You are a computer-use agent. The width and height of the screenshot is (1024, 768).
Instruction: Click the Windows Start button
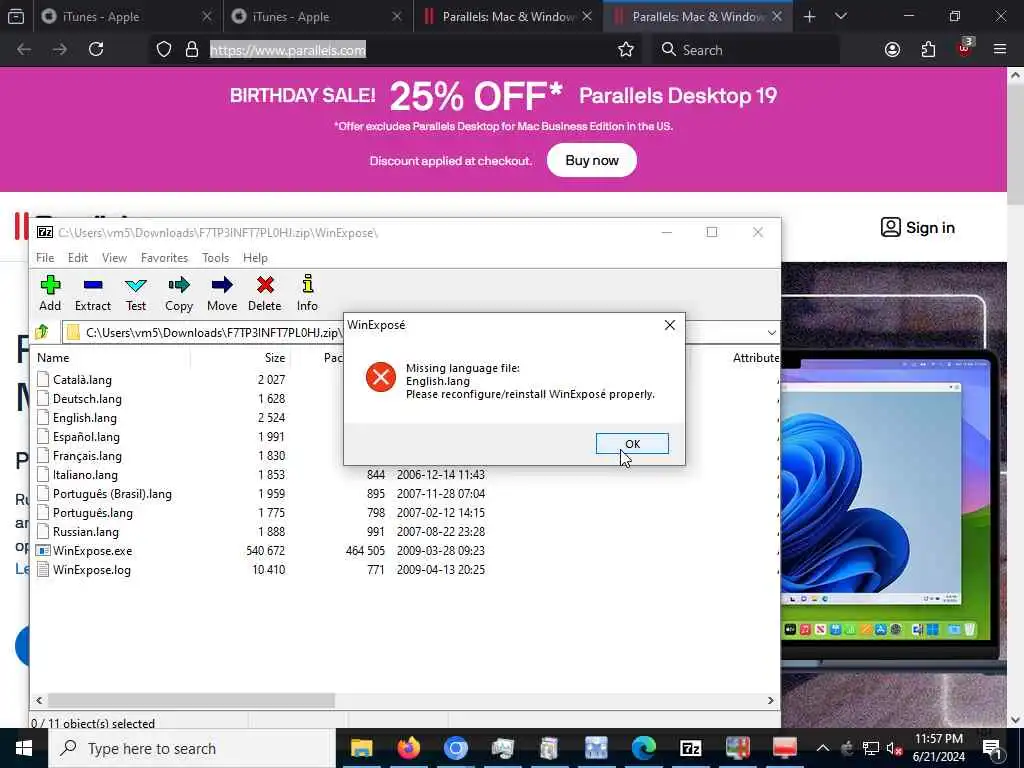click(x=24, y=748)
